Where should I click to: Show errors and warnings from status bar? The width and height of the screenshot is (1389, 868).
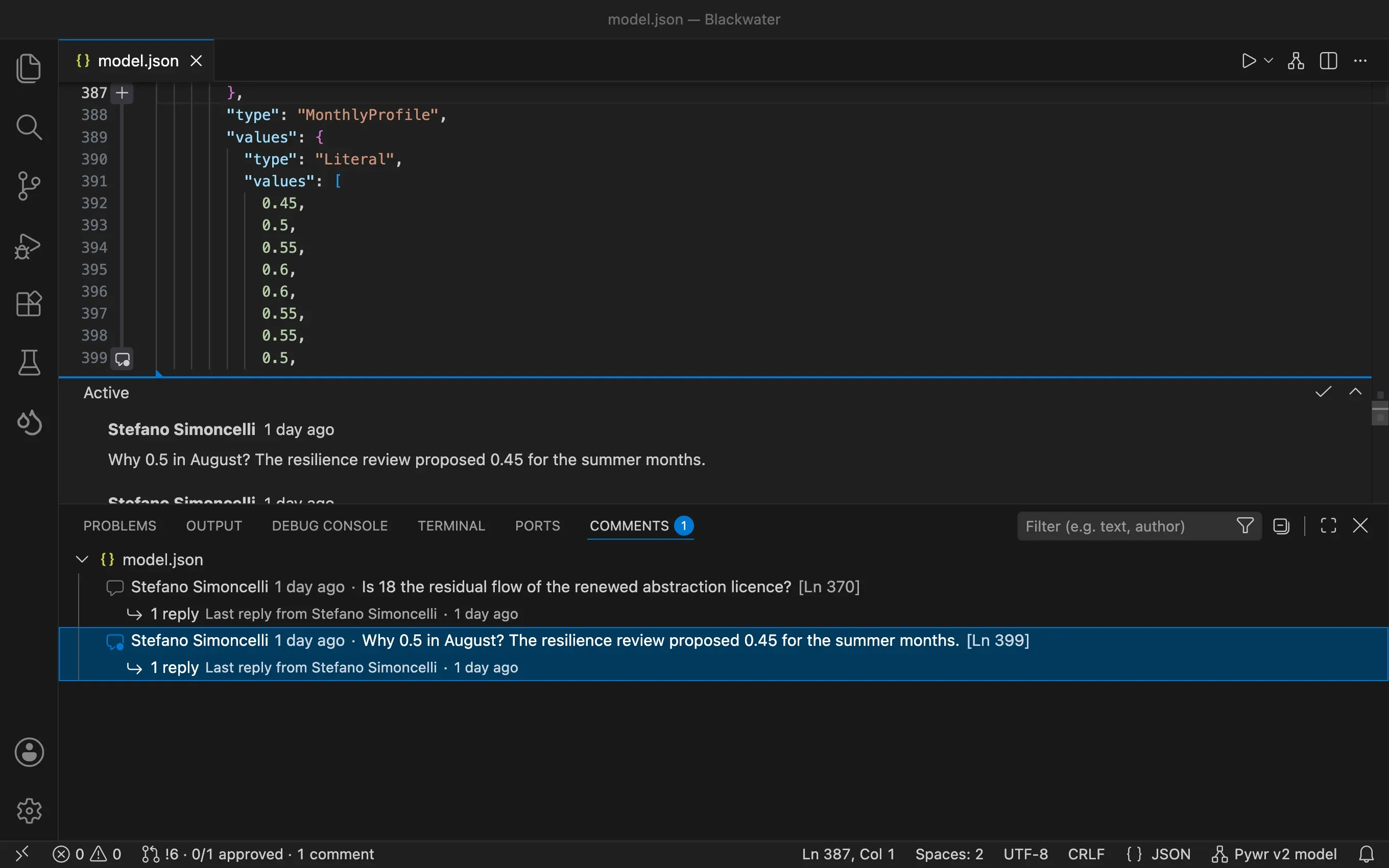[87, 854]
